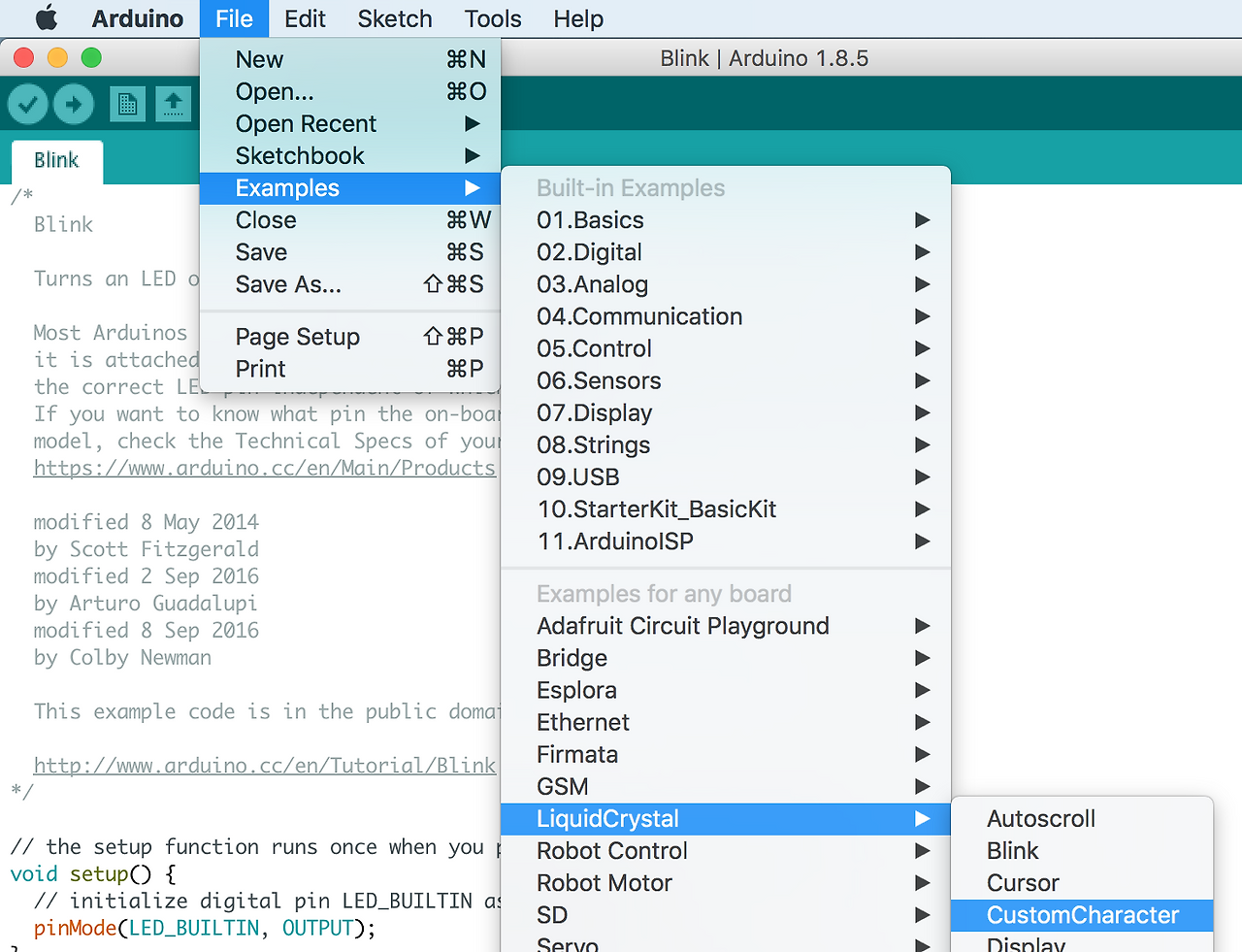Click the 'by Arturo Guadalupi' comment line

click(146, 604)
